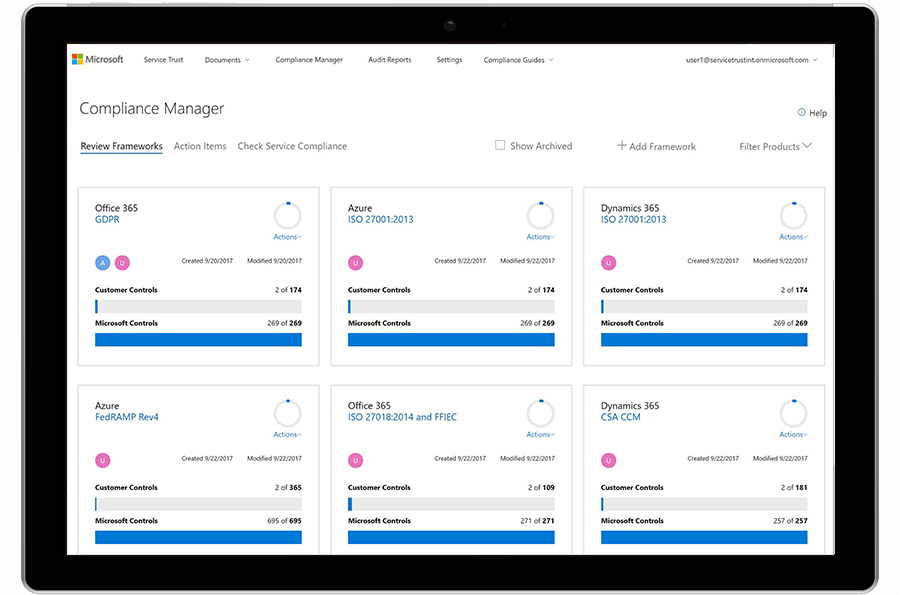Click the compliance score donut on the GDPR card

[x=287, y=215]
